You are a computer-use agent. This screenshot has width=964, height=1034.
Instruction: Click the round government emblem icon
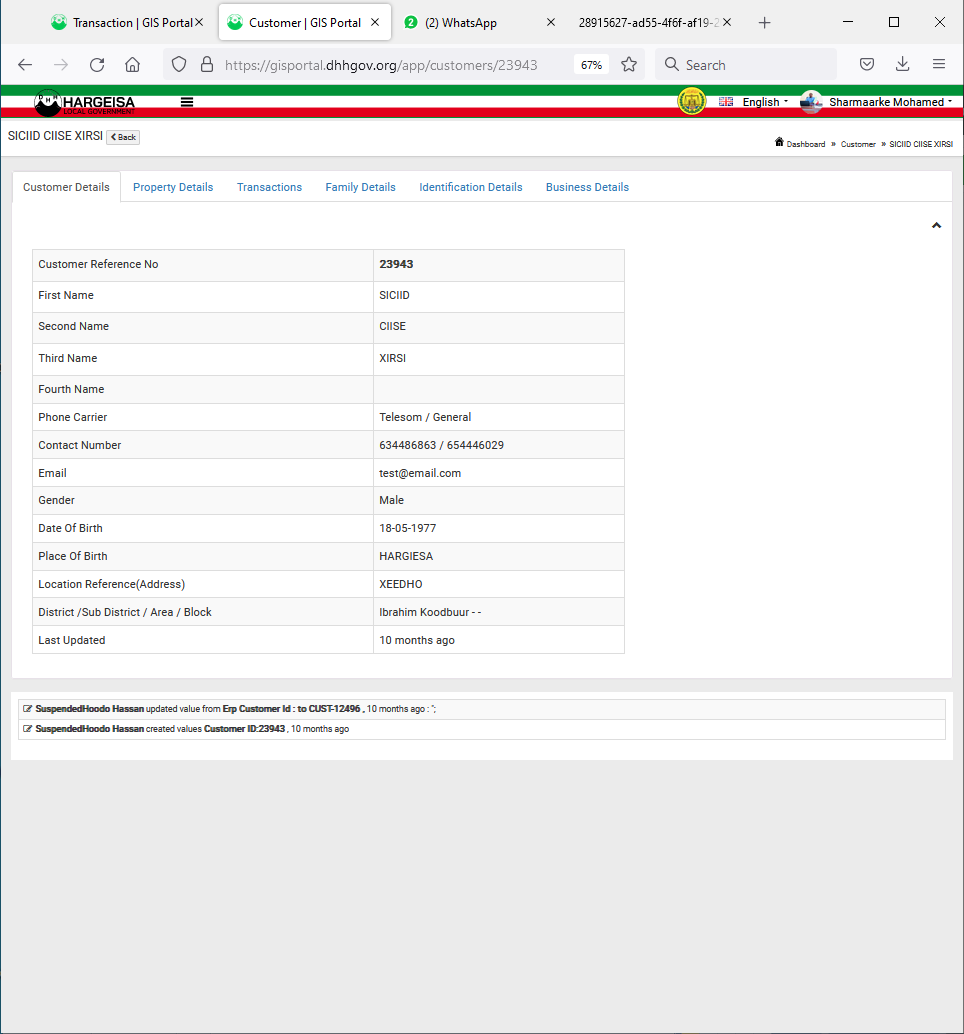pyautogui.click(x=692, y=102)
